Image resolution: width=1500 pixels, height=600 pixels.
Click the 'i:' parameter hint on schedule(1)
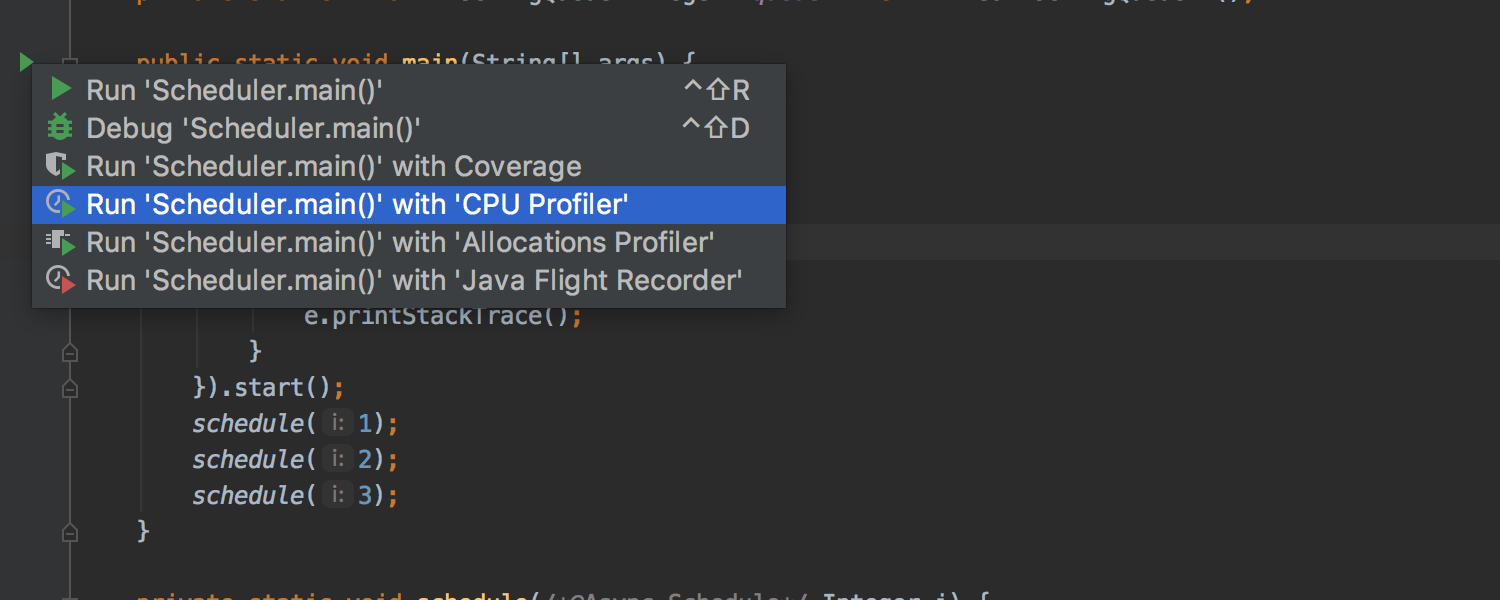pyautogui.click(x=337, y=423)
